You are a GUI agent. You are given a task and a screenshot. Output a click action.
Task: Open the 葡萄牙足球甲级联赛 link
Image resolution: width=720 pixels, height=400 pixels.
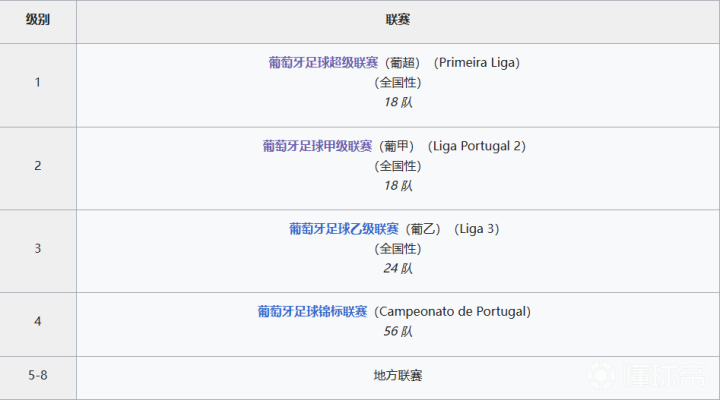click(x=319, y=146)
